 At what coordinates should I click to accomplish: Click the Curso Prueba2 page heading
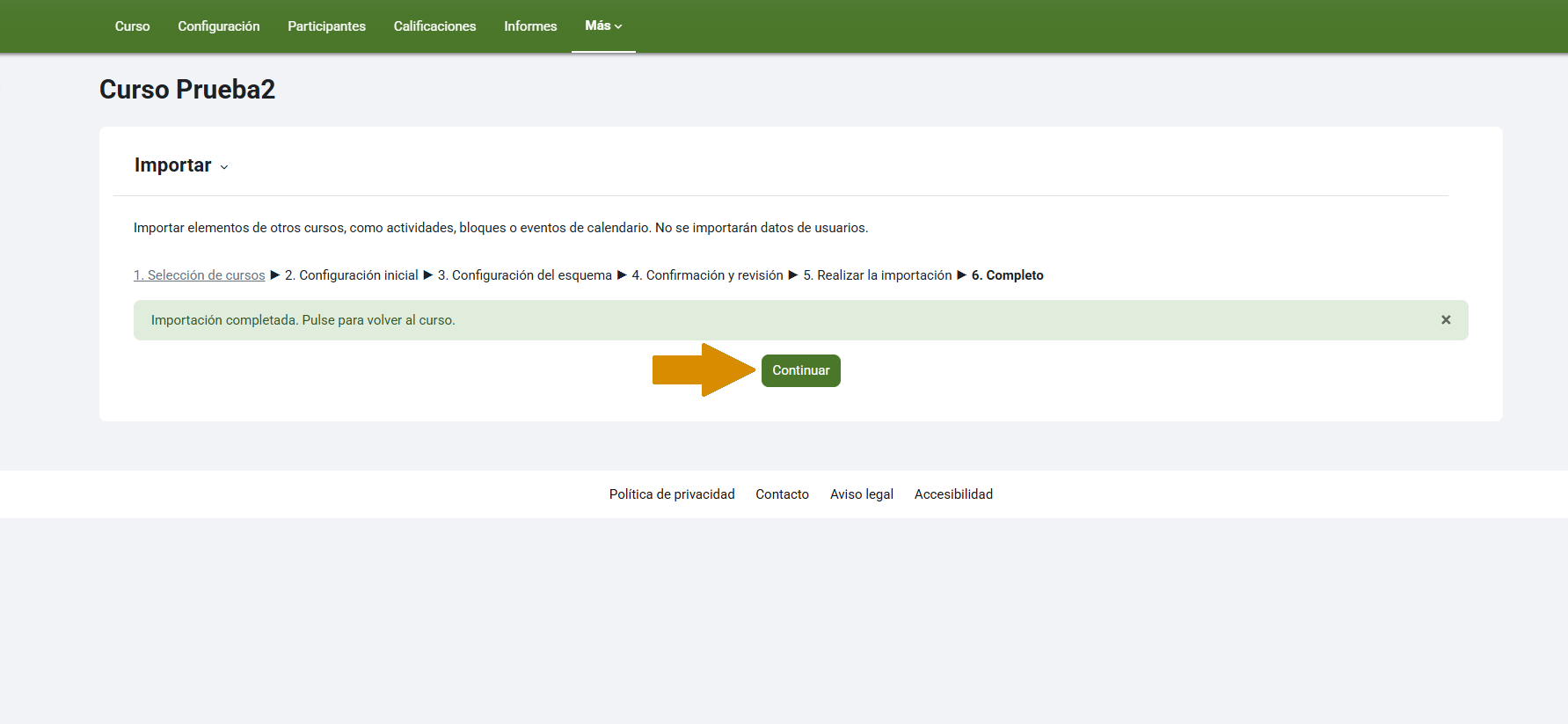(x=187, y=90)
